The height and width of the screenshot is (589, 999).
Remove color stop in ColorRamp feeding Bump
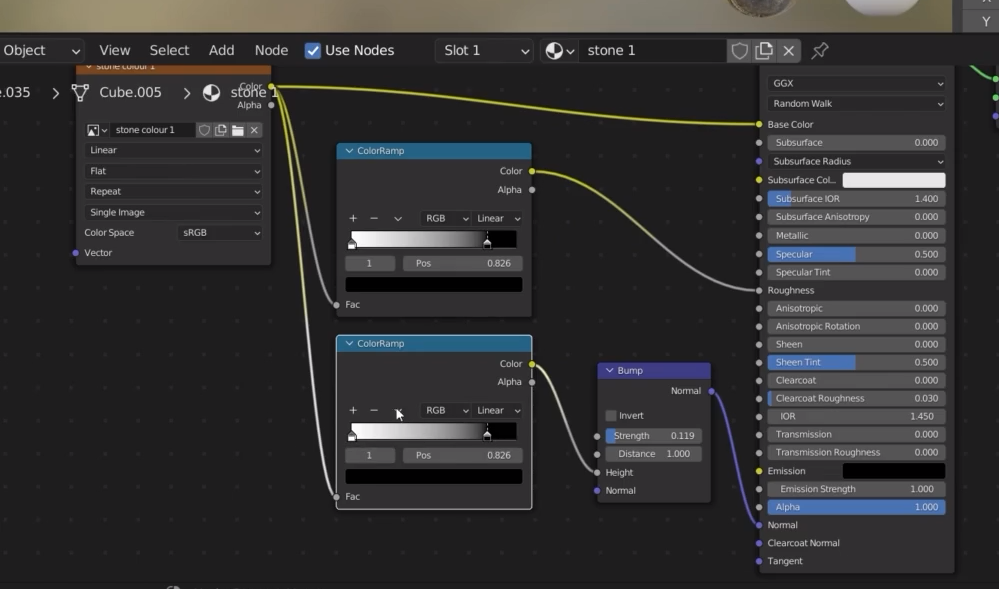[374, 410]
